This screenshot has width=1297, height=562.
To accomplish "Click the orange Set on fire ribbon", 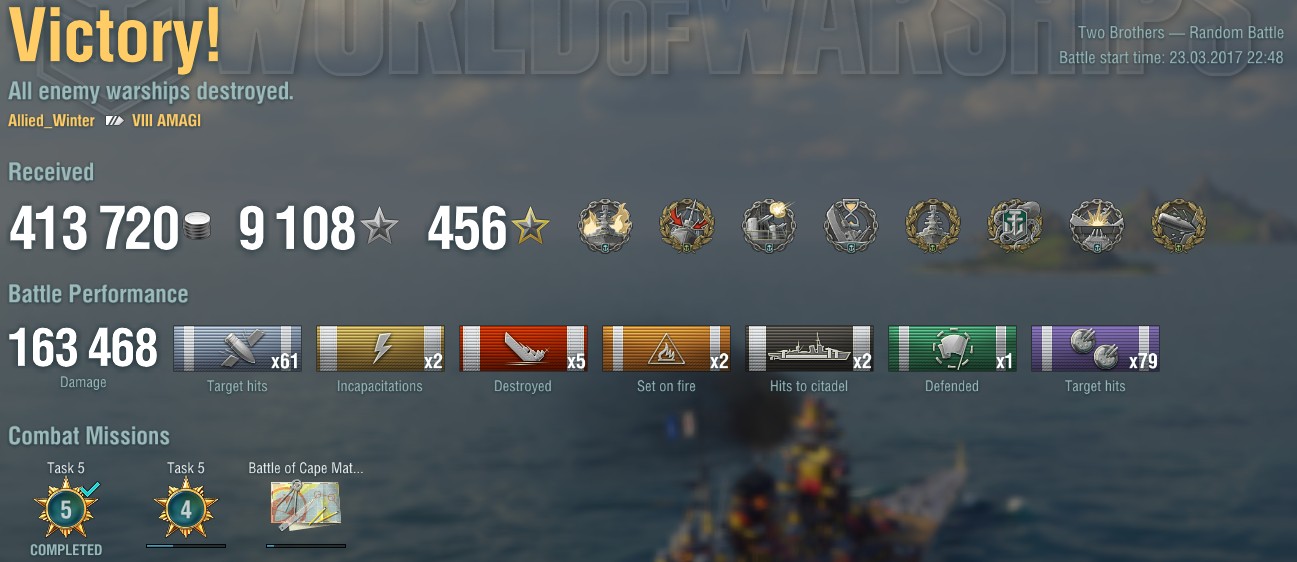I will pos(666,349).
